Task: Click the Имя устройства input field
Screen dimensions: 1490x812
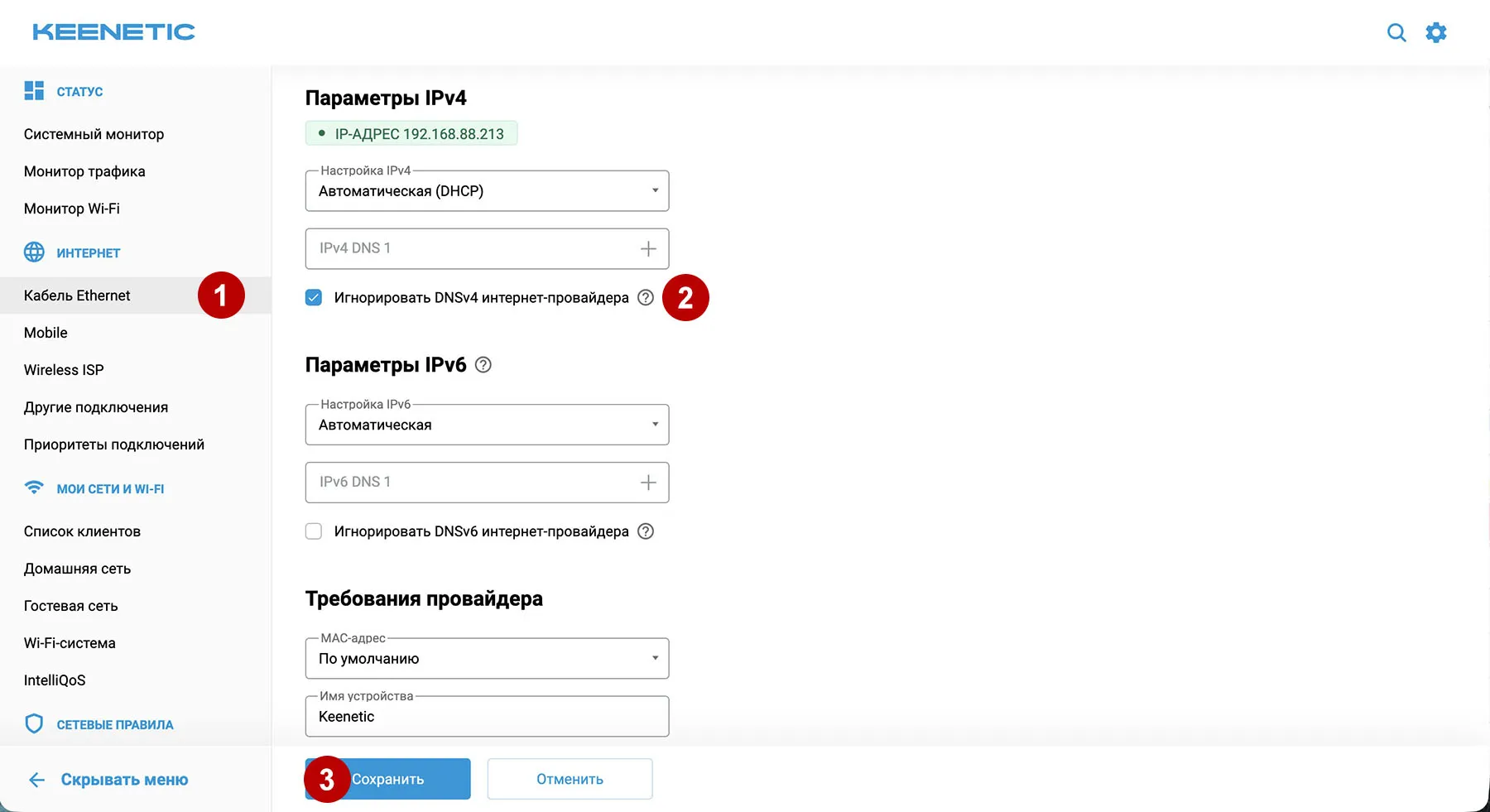Action: [487, 716]
